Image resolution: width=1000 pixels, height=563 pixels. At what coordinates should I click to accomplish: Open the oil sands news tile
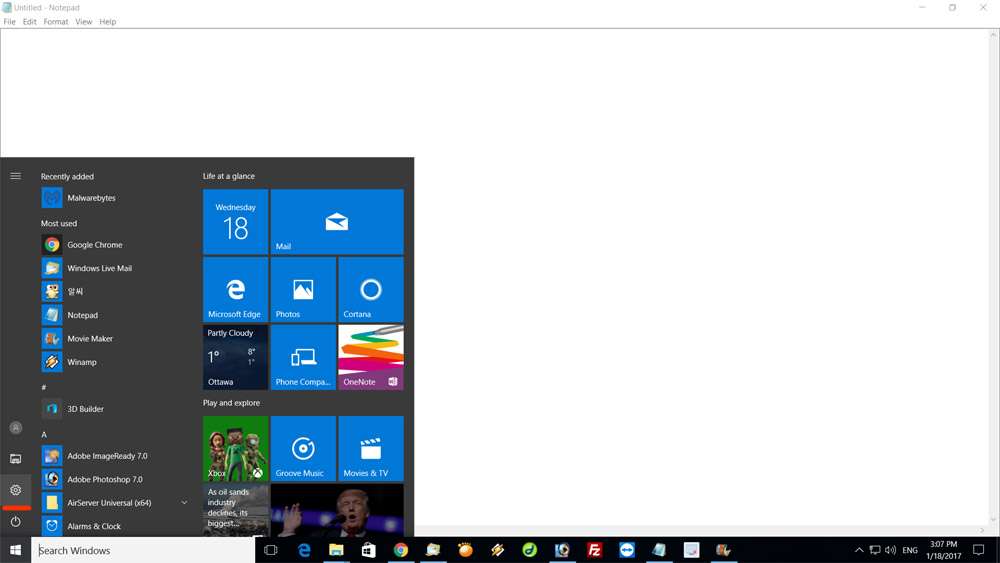coord(235,510)
